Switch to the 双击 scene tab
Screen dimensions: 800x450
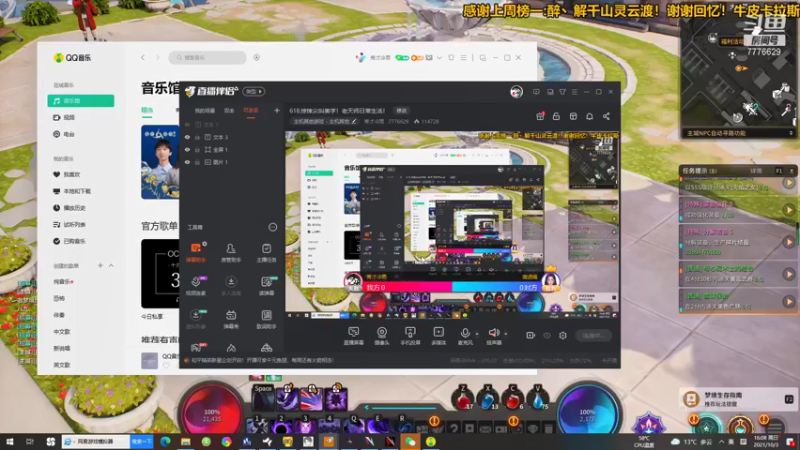(x=229, y=110)
